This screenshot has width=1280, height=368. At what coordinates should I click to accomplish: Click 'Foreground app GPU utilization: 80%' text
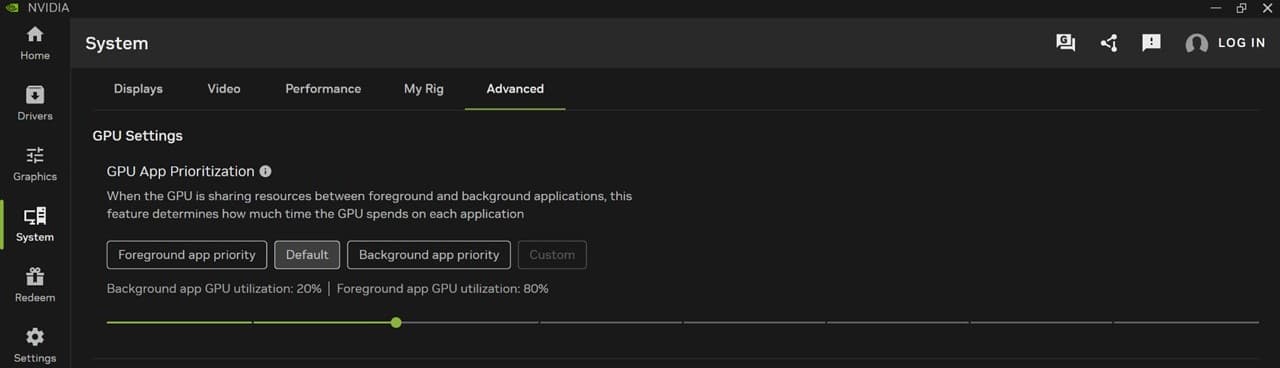[x=442, y=289]
